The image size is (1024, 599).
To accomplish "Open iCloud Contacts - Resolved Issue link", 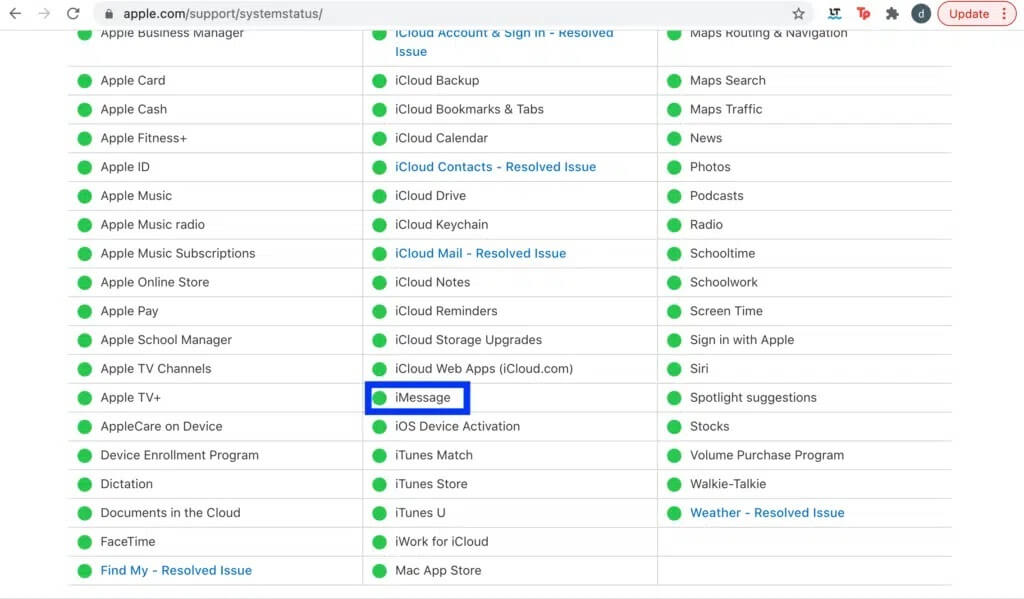I will coord(495,167).
